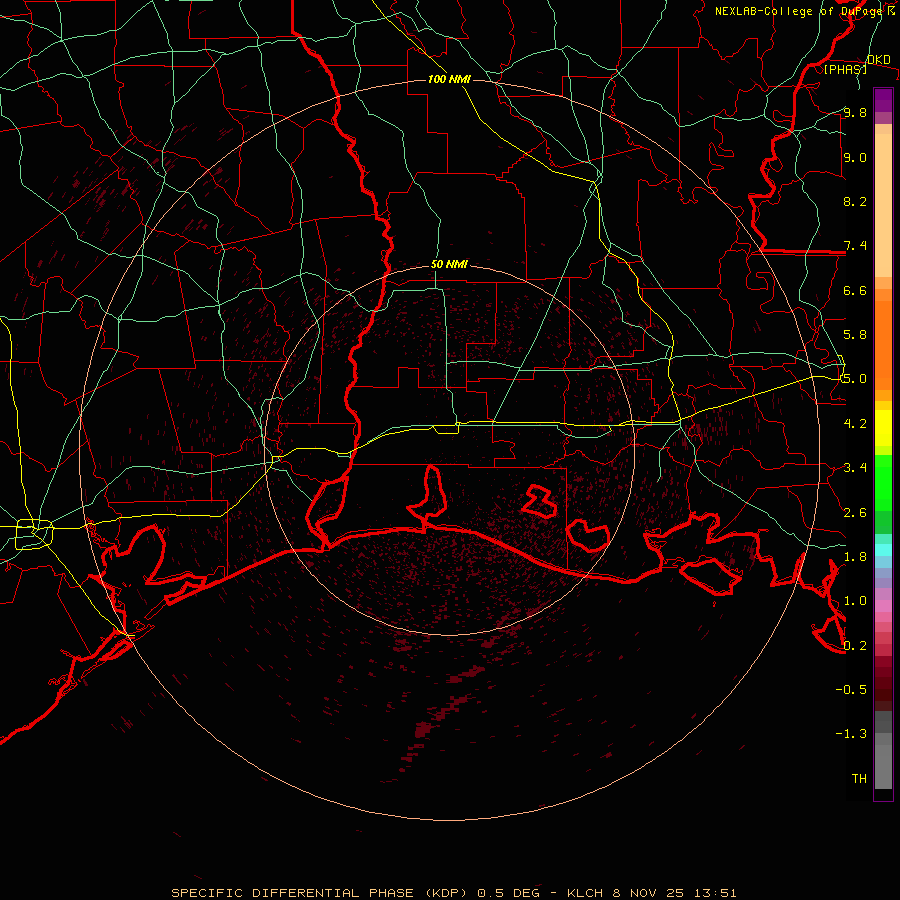Click the DKD product label
The height and width of the screenshot is (900, 900).
pos(879,59)
